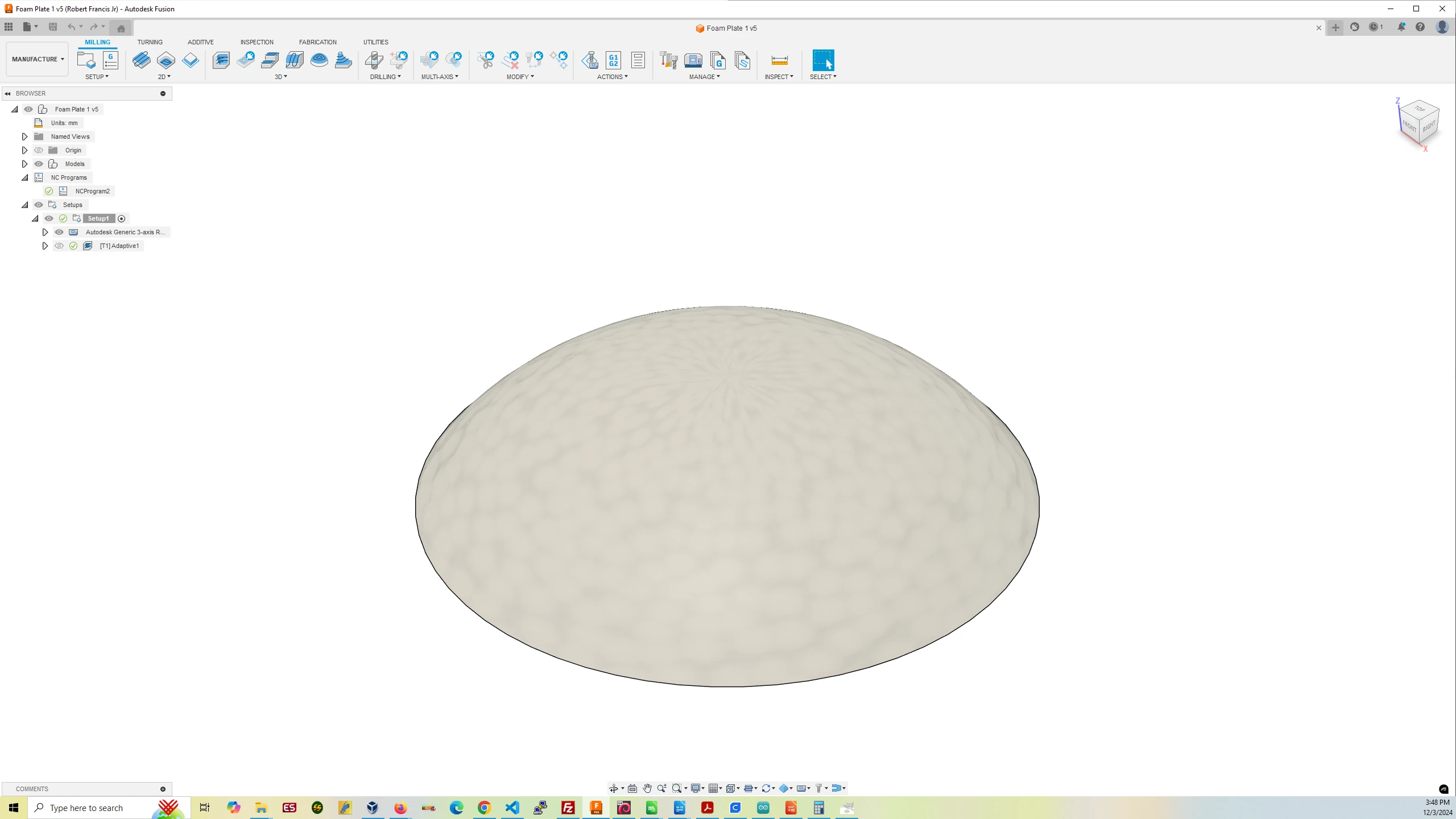Switch to the INSPECTION tab
The width and height of the screenshot is (1456, 819).
click(257, 42)
